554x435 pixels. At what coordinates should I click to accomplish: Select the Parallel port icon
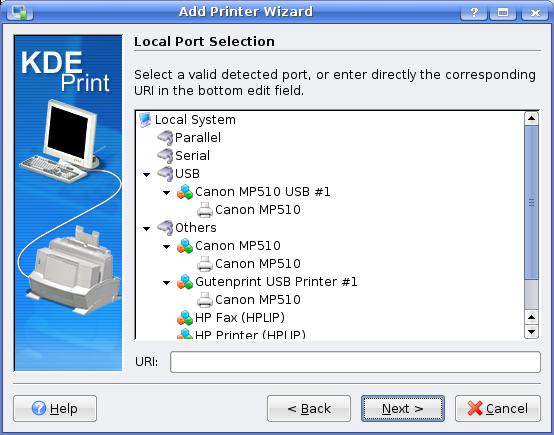click(x=165, y=137)
